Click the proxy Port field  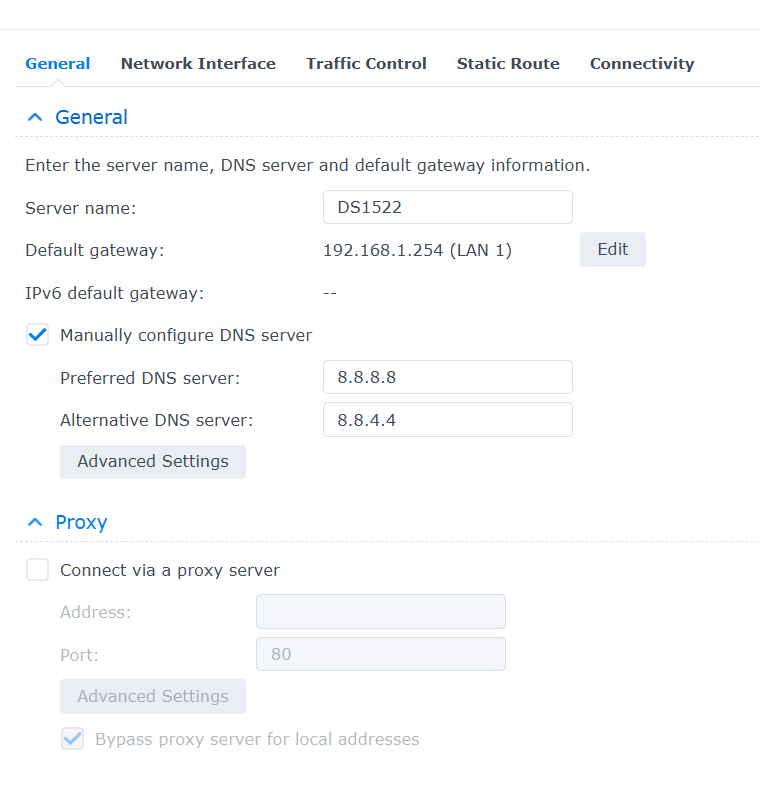[381, 654]
